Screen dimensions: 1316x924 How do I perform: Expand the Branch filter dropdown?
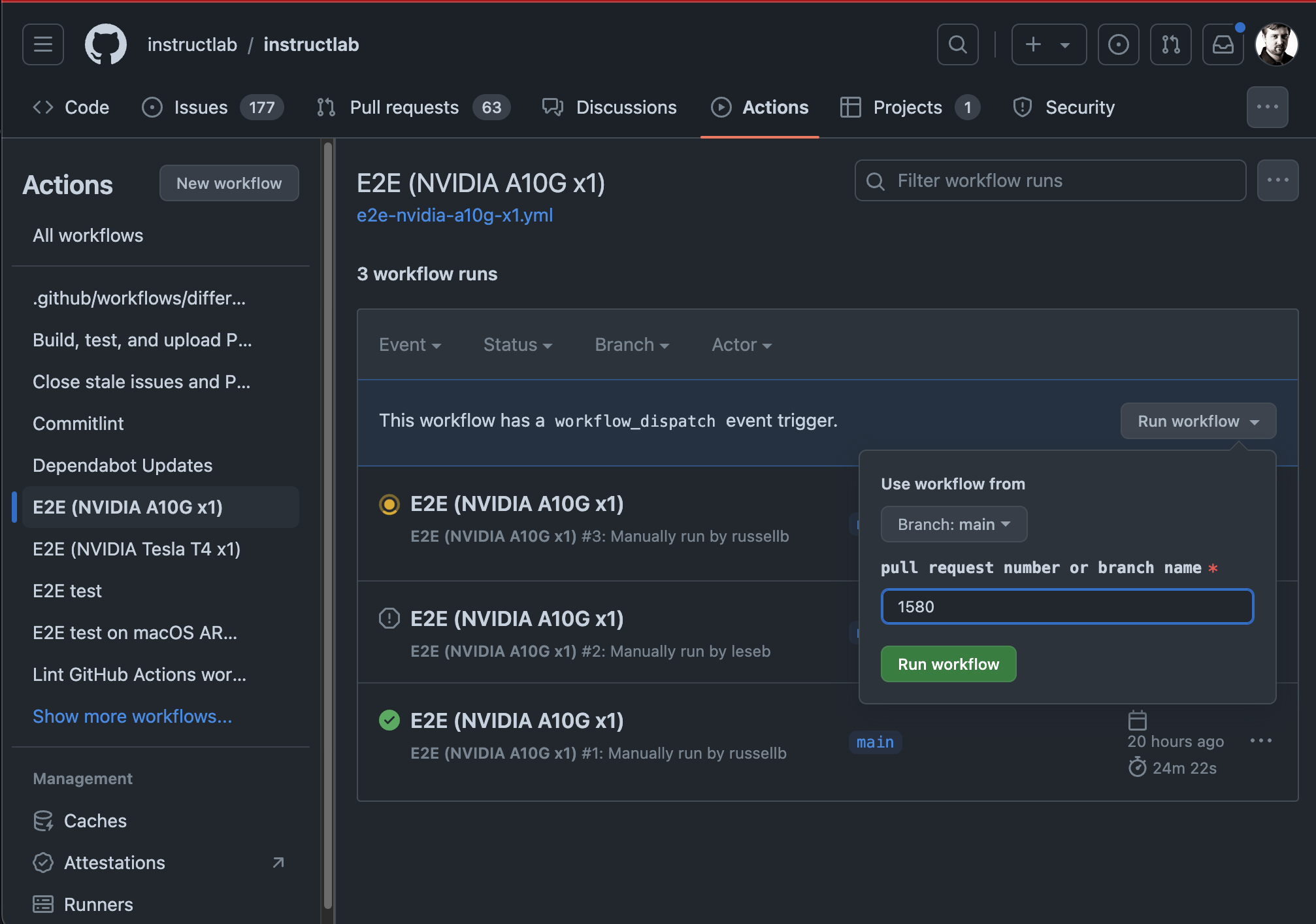(x=632, y=344)
